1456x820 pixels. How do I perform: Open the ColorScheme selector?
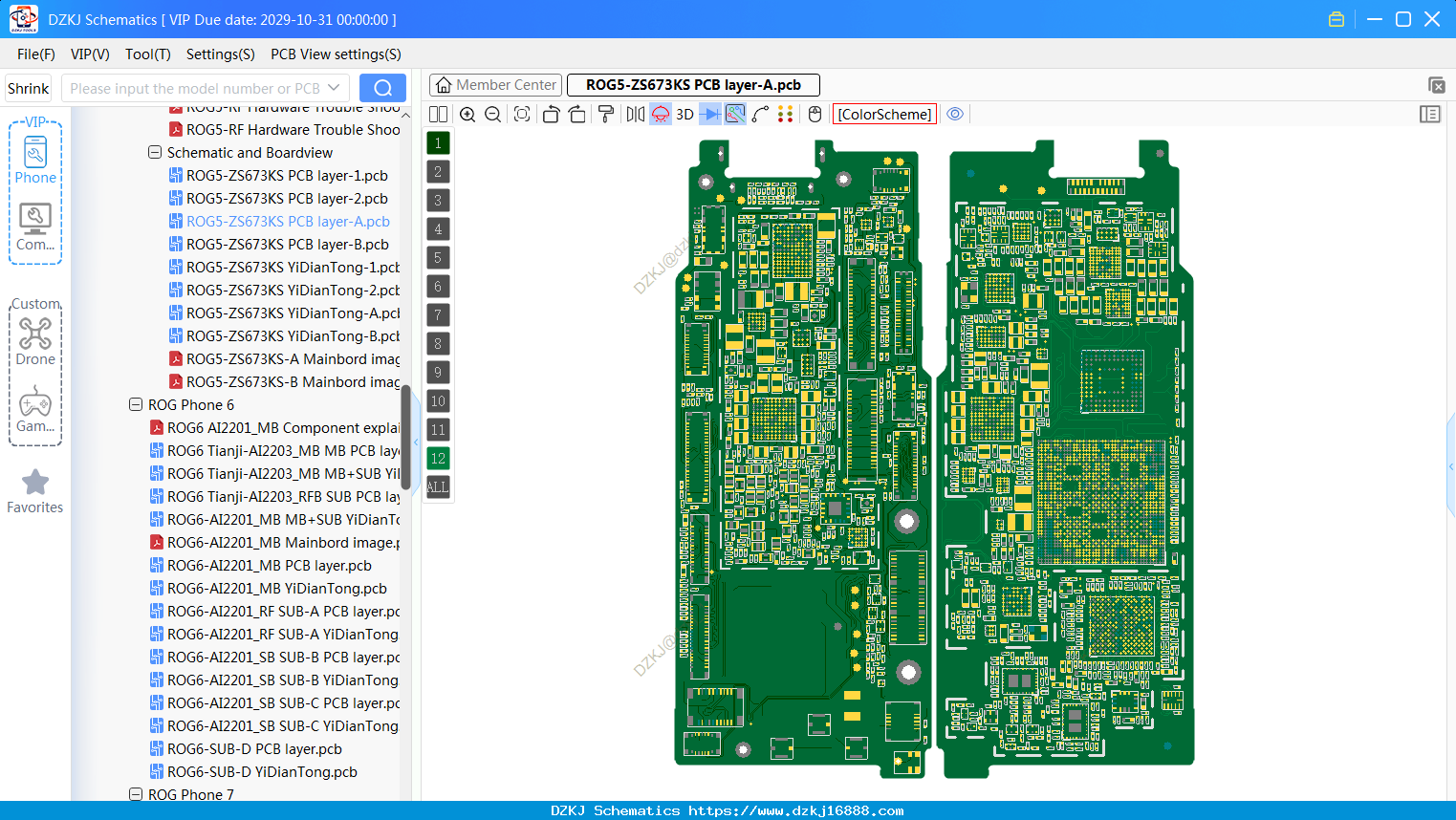coord(884,115)
